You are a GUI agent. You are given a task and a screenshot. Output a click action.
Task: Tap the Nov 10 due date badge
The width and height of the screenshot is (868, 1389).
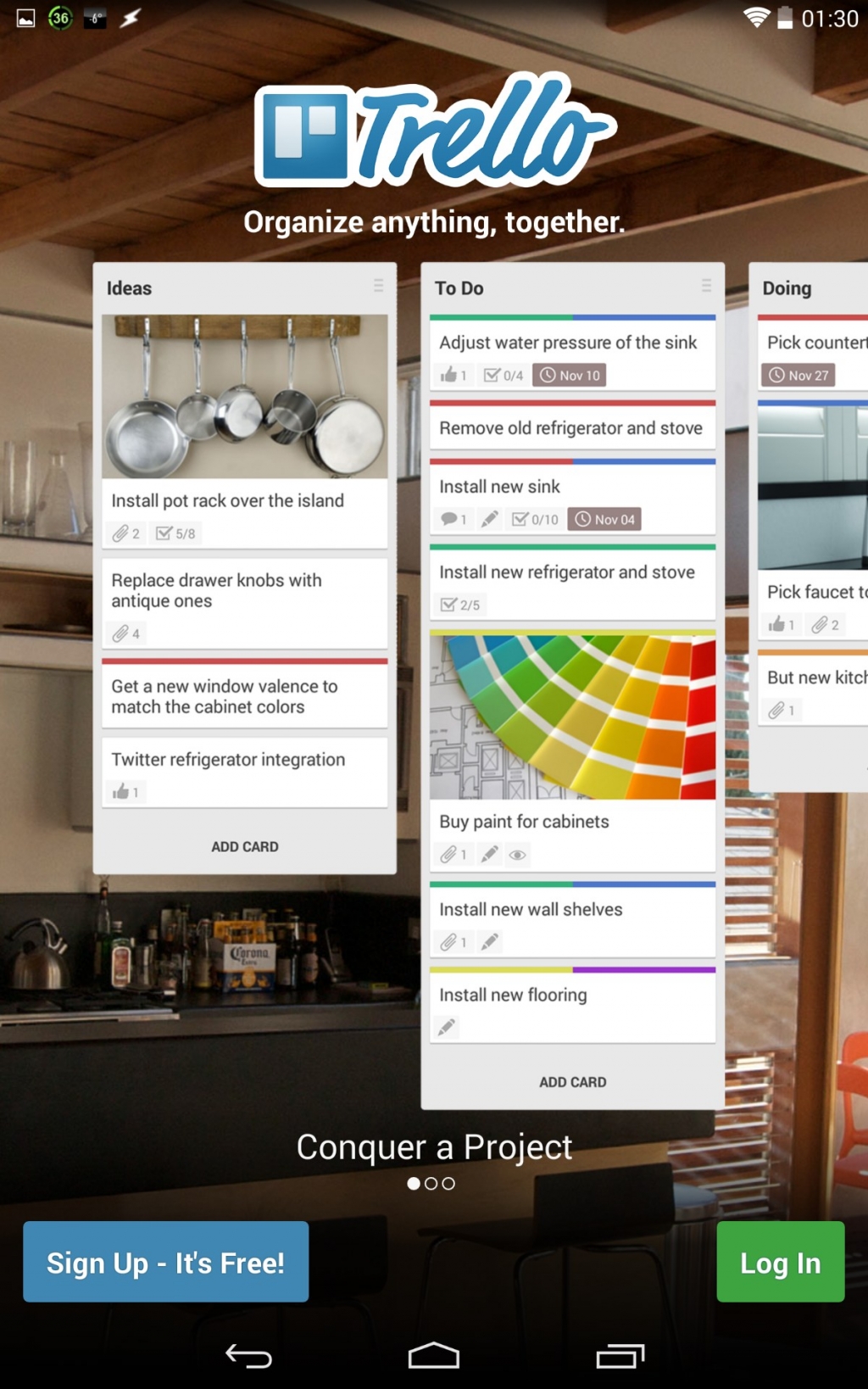pyautogui.click(x=570, y=375)
